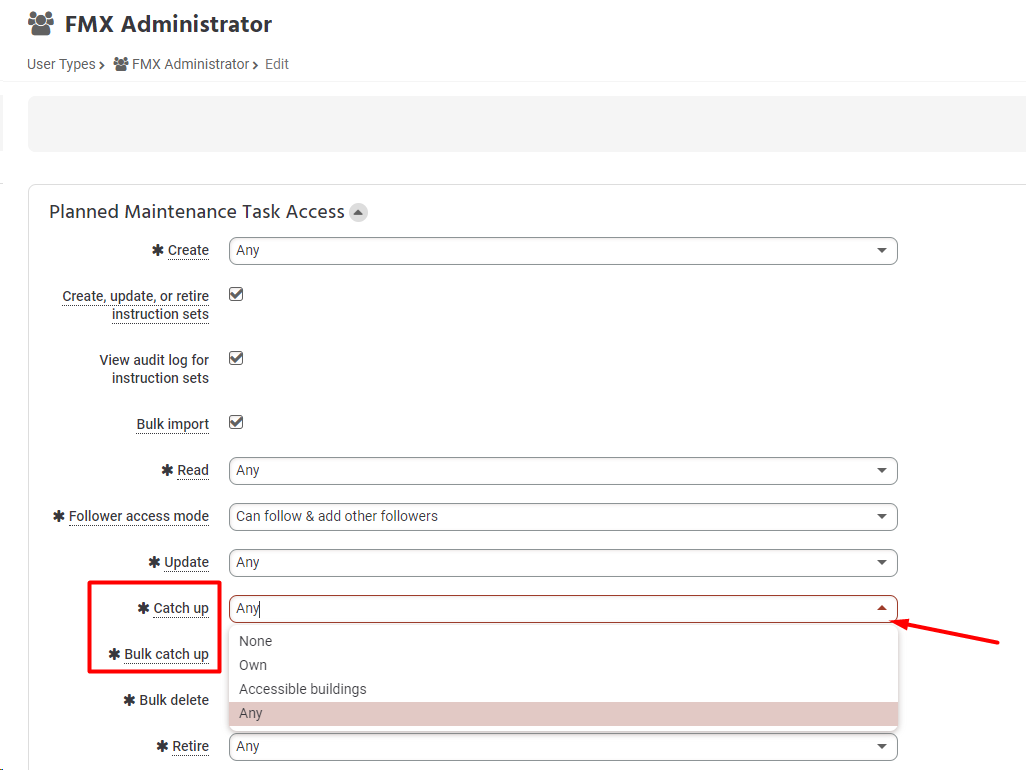1026x770 pixels.
Task: Toggle the Bulk import checkbox
Action: tap(236, 422)
